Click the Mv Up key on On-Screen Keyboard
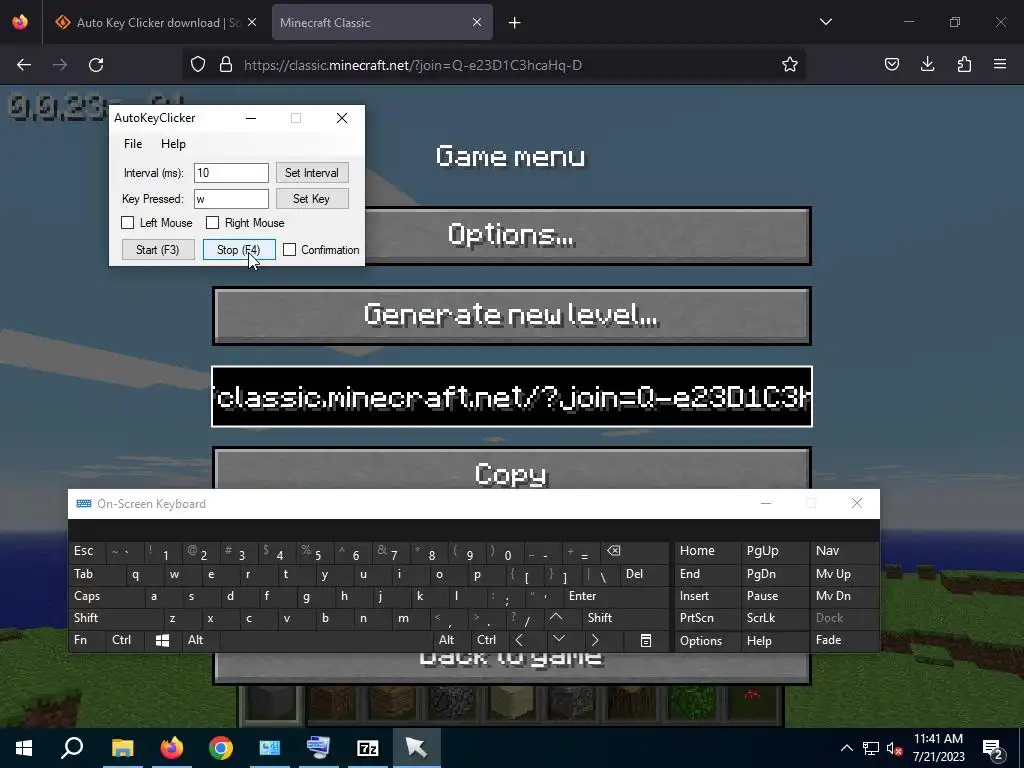 [x=844, y=574]
